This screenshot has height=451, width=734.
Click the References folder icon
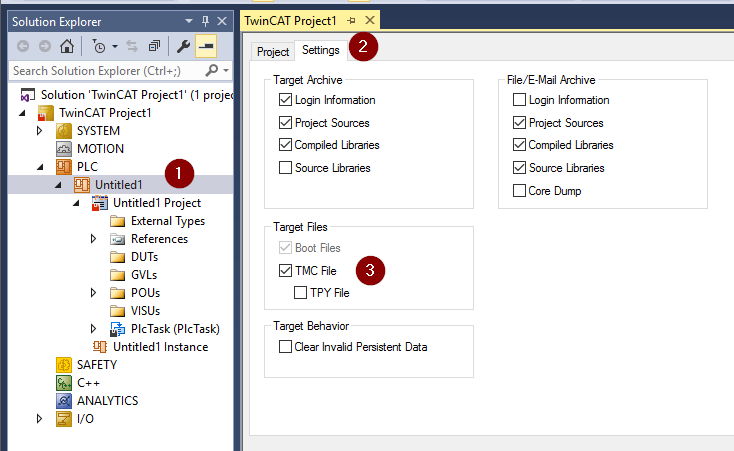point(117,239)
